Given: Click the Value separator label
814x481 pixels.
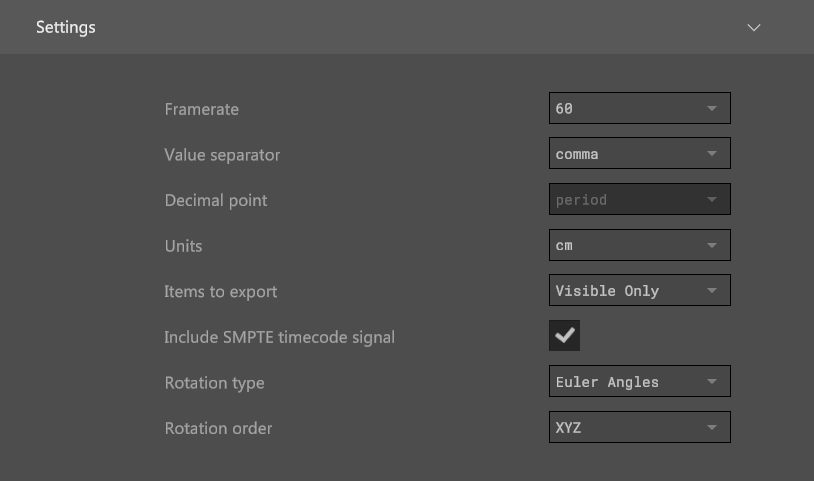Looking at the screenshot, I should (x=222, y=155).
